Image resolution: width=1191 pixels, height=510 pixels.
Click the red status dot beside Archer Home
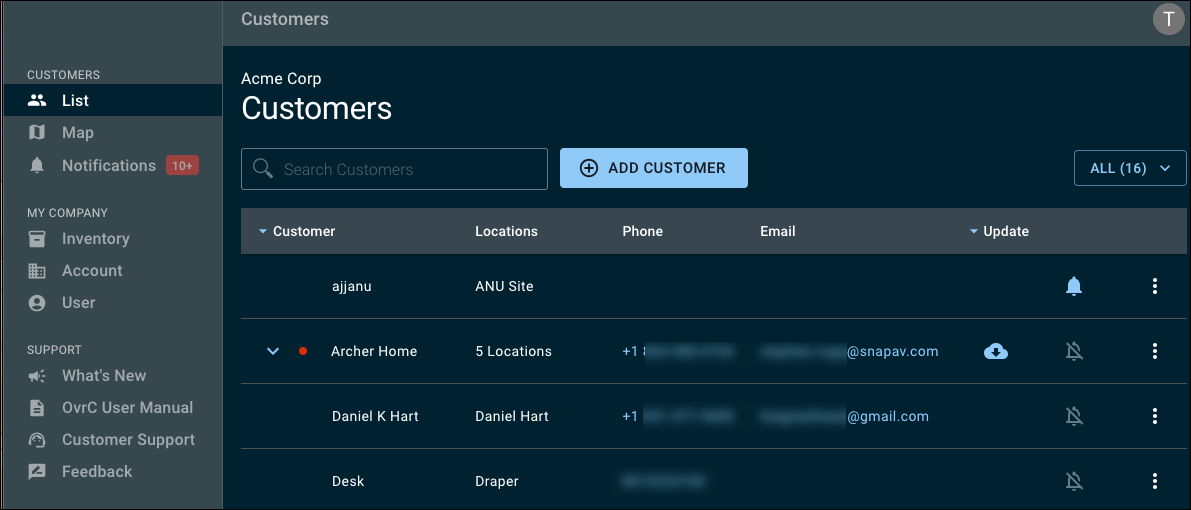click(x=303, y=351)
